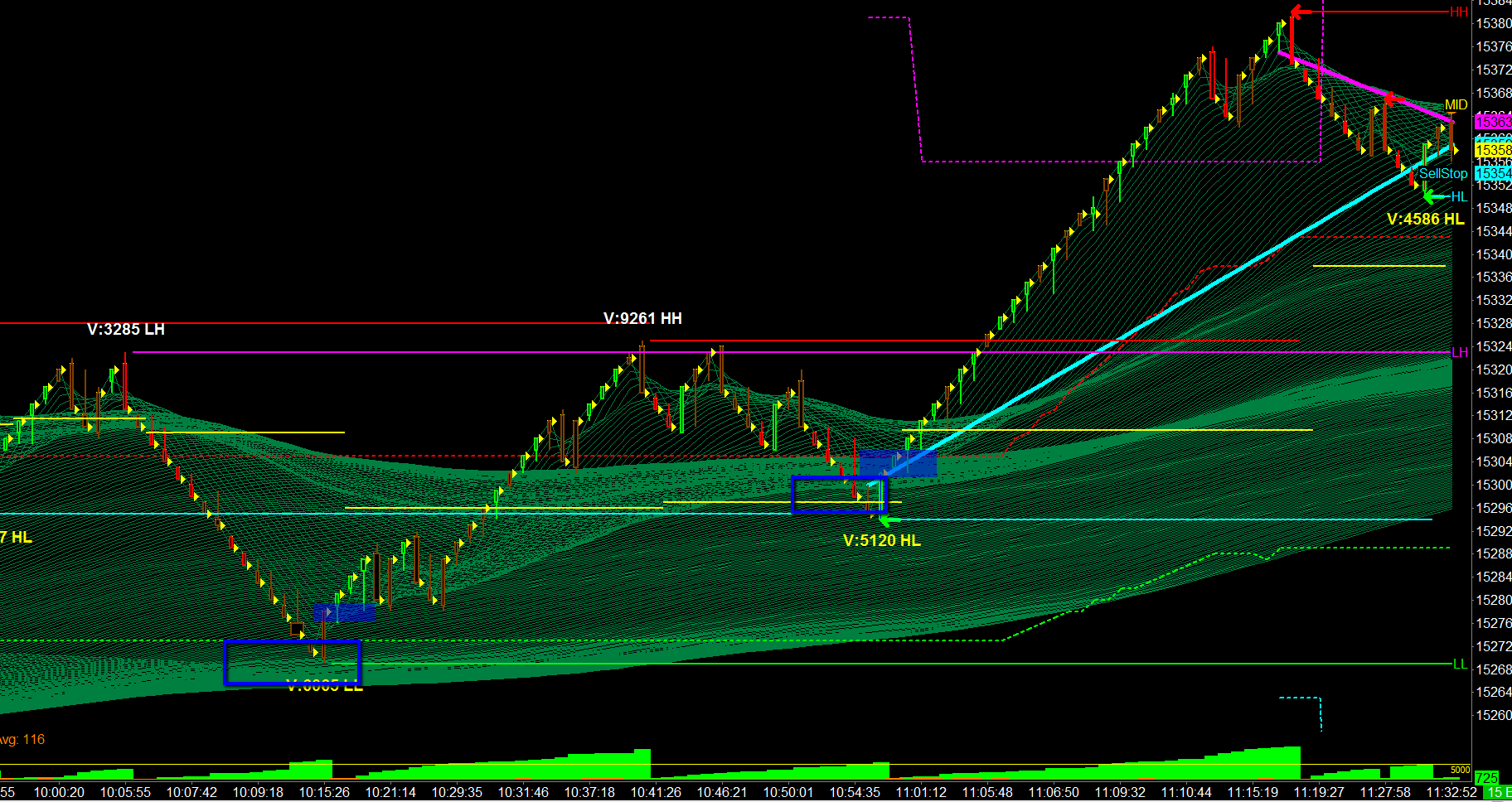Click the 10:07:42 time axis label
This screenshot has width=1512, height=802.
click(x=191, y=792)
